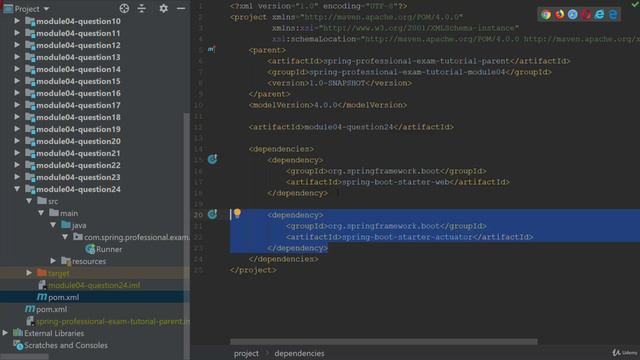640x360 pixels.
Task: Expand module04-question13 folder
Action: click(x=17, y=57)
